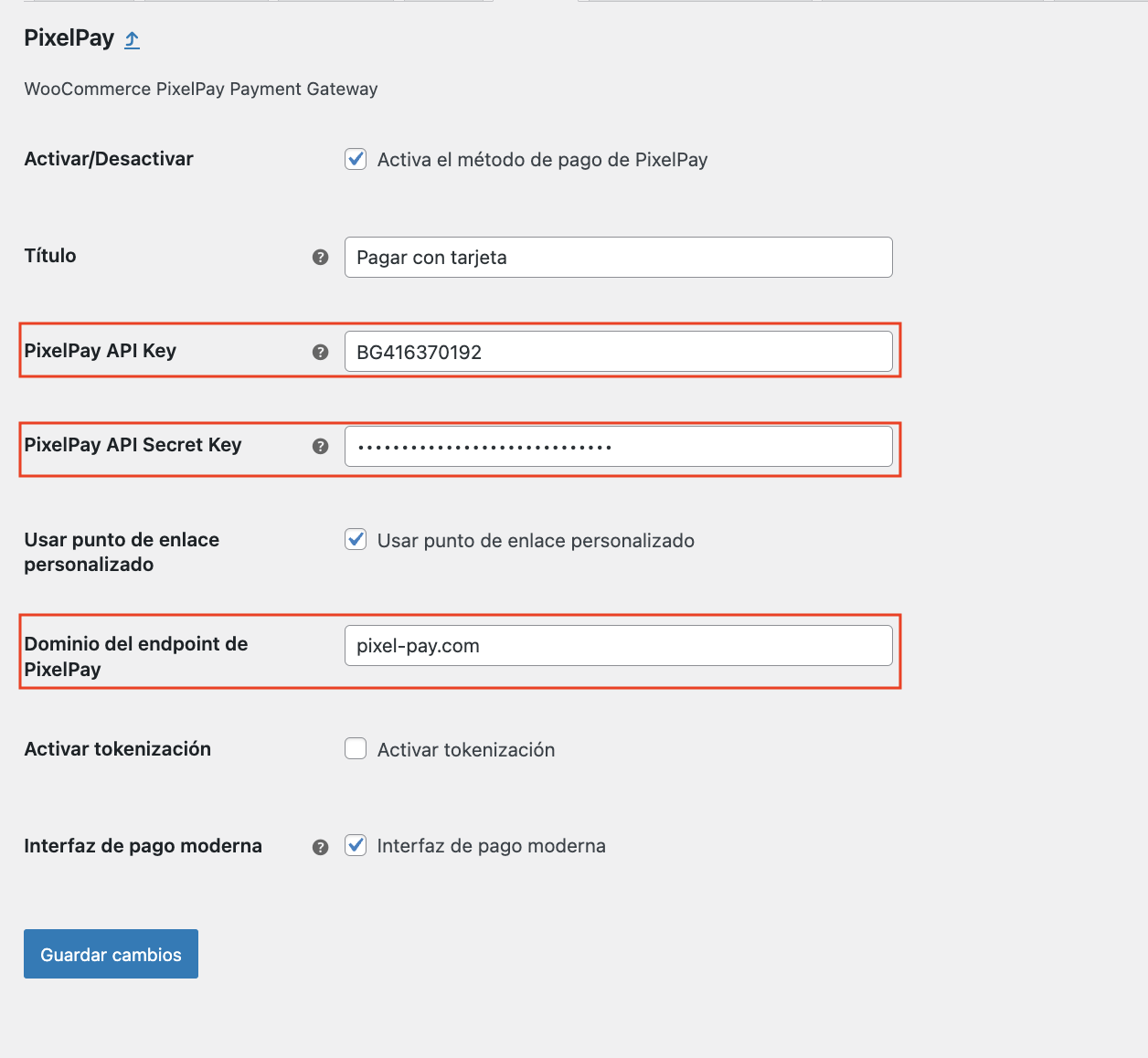Image resolution: width=1148 pixels, height=1058 pixels.
Task: Toggle Usar punto de enlace personalizado checkbox
Action: 356,539
